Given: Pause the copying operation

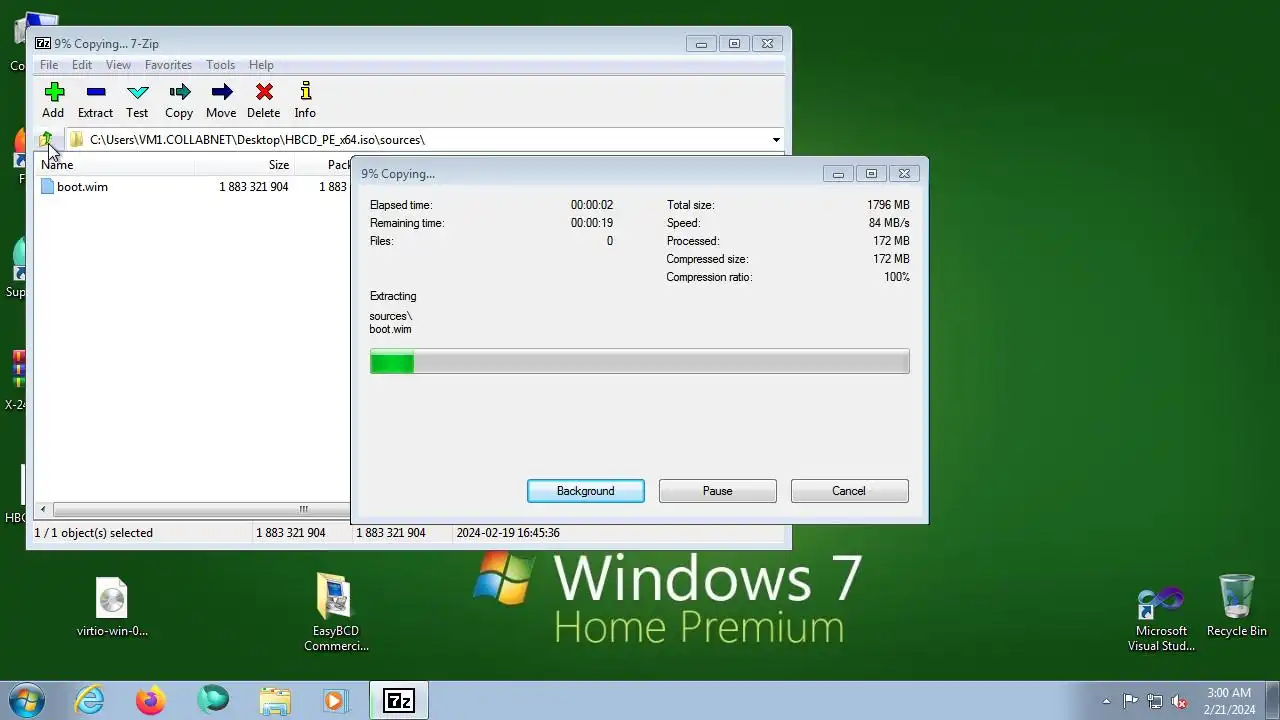Looking at the screenshot, I should 718,491.
